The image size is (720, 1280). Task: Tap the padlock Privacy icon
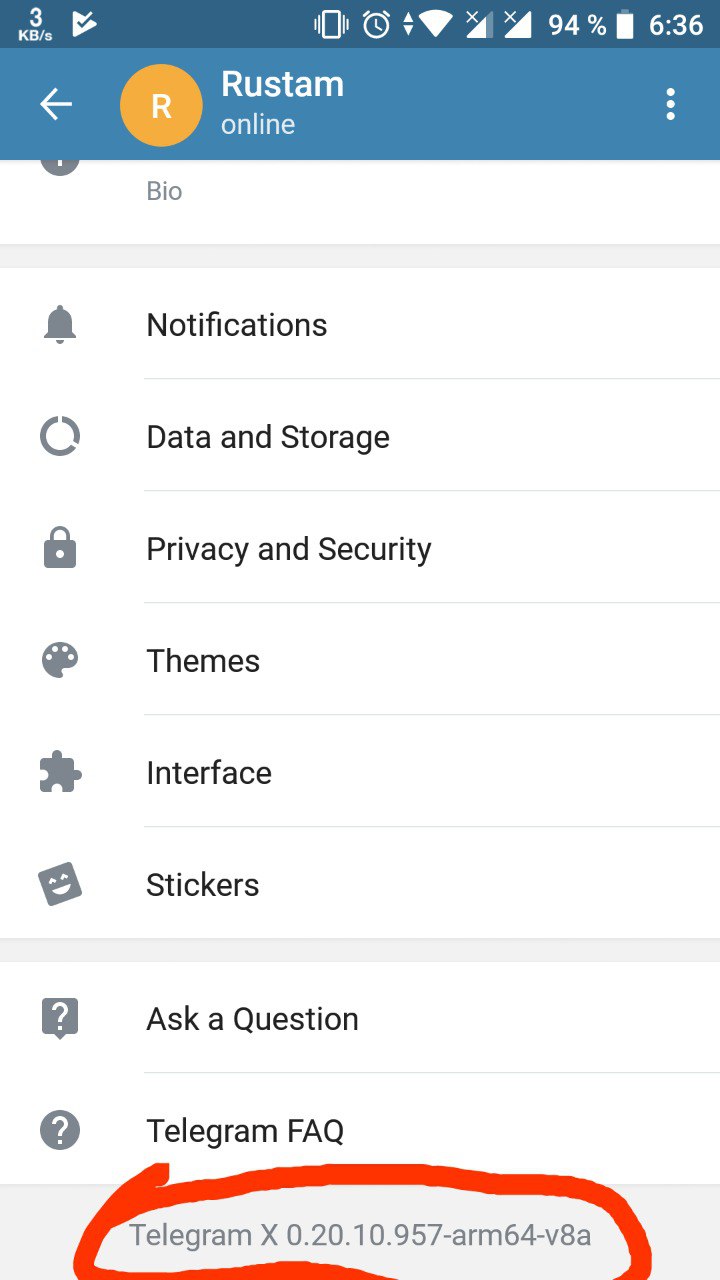coord(60,549)
